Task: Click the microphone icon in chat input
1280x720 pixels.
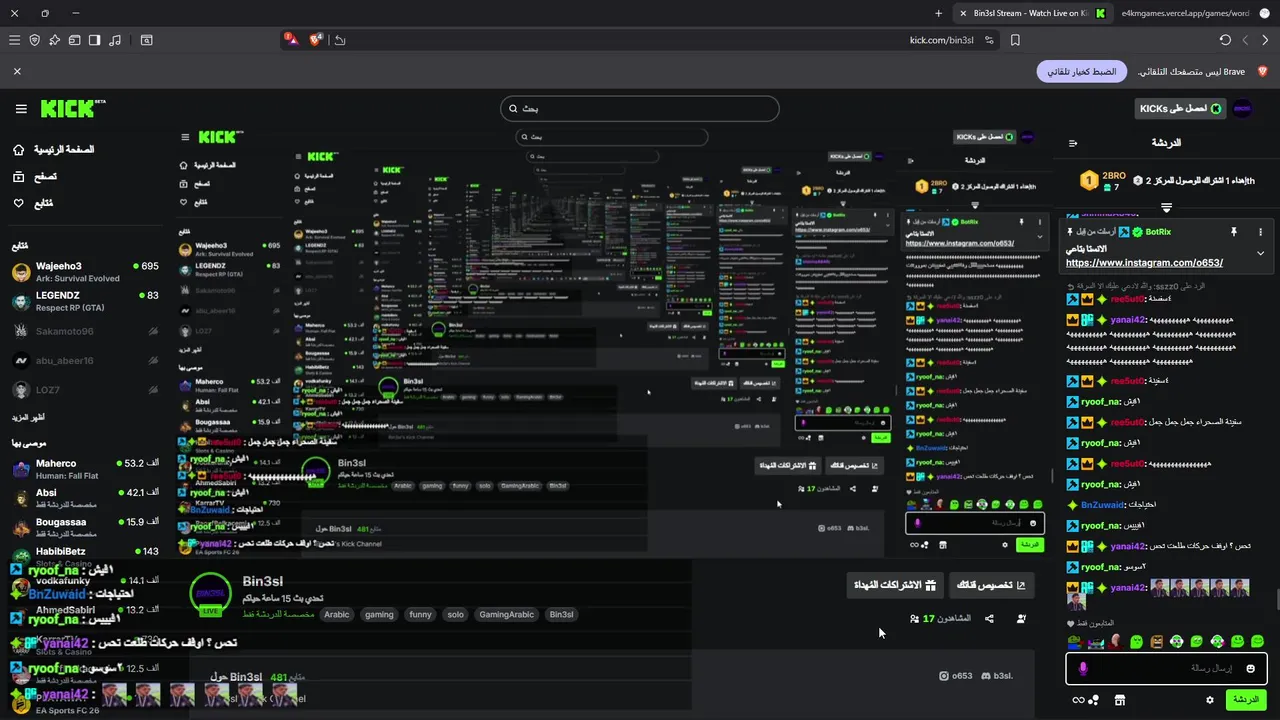Action: pyautogui.click(x=1082, y=668)
